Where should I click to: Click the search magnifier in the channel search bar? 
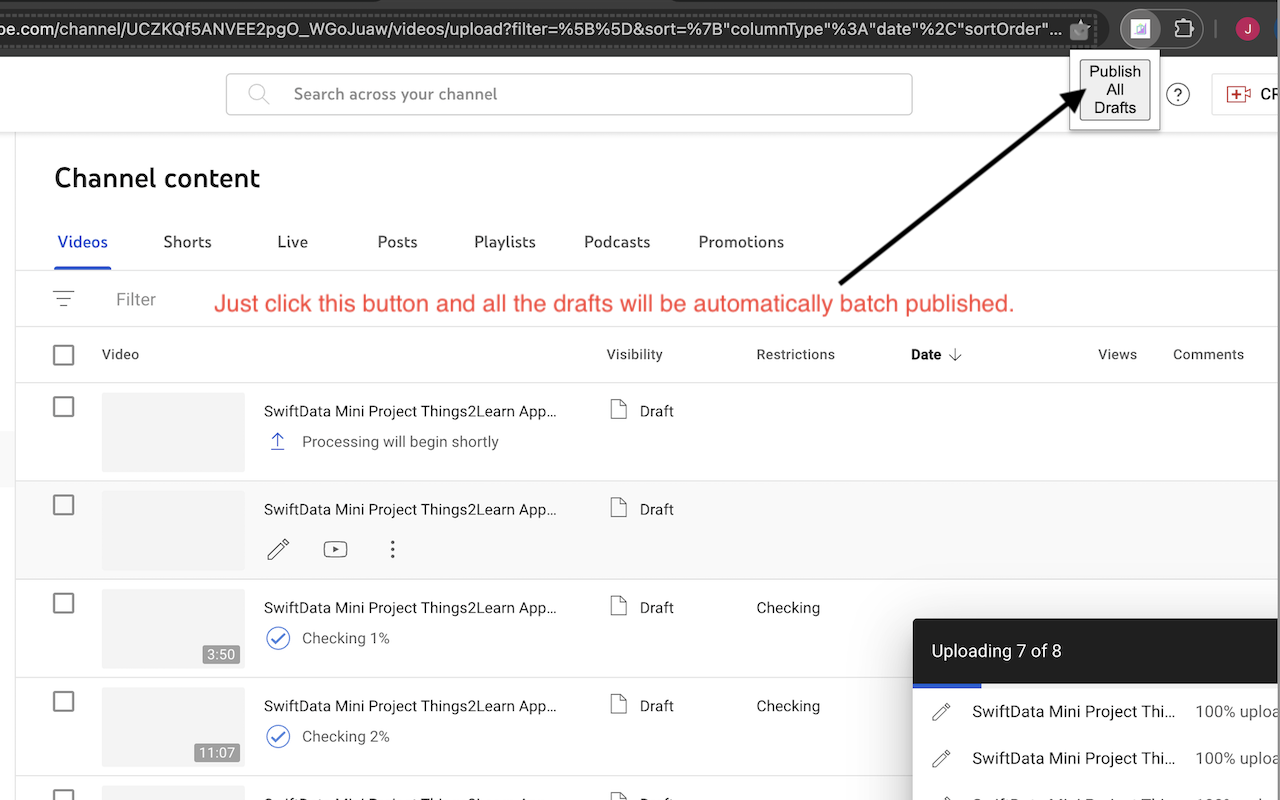pyautogui.click(x=258, y=94)
